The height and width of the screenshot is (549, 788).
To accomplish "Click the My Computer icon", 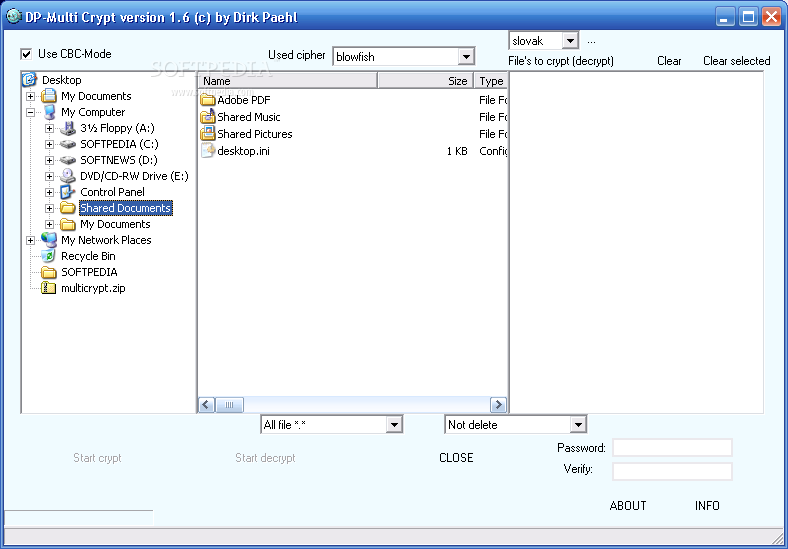I will coord(49,112).
